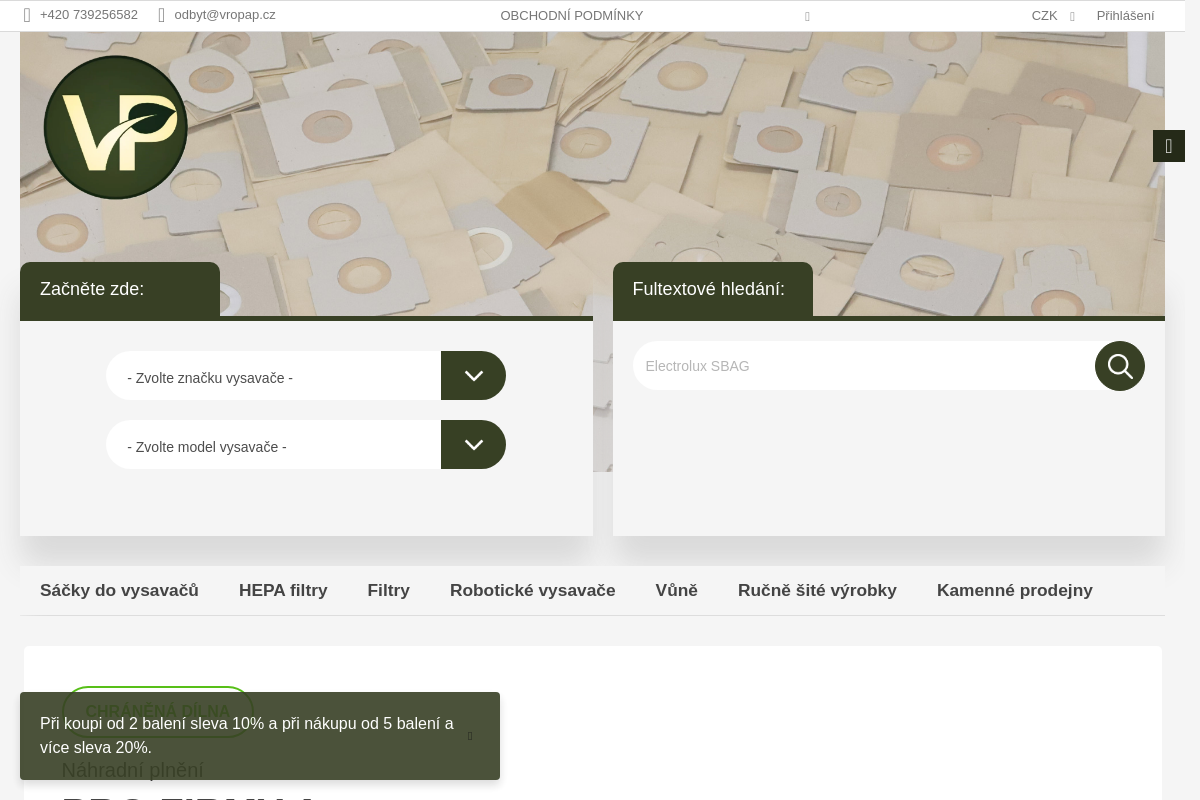This screenshot has height=800, width=1200.
Task: Click the search magnifier button
Action: pos(1120,366)
